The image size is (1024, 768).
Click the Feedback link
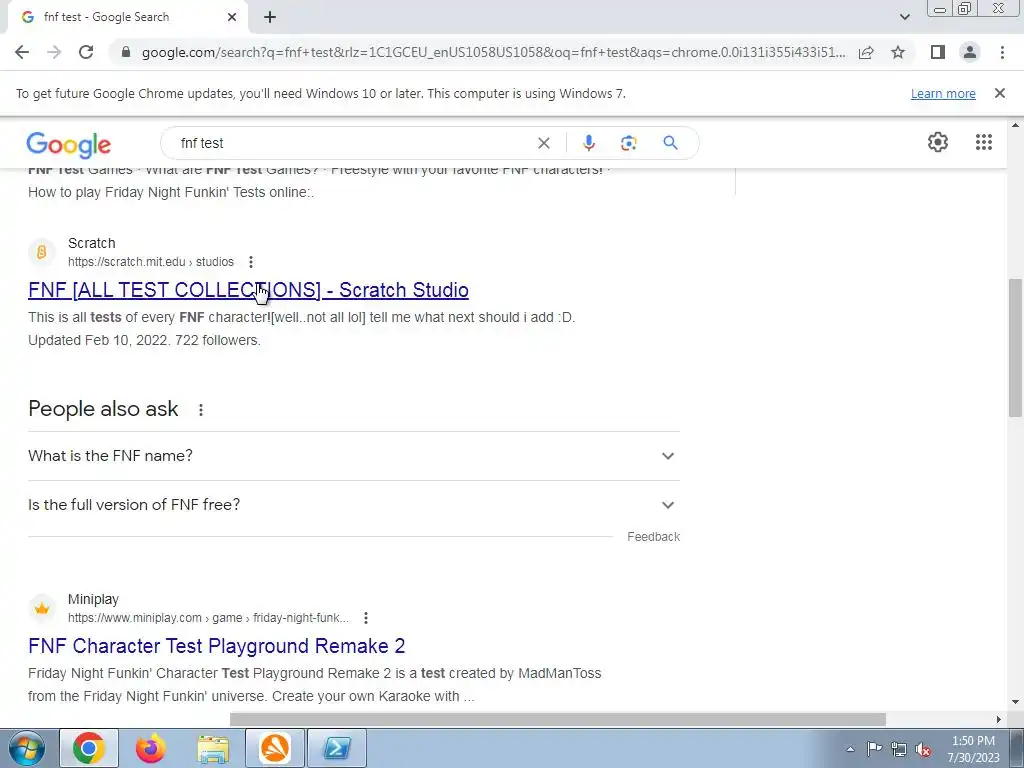(x=653, y=537)
